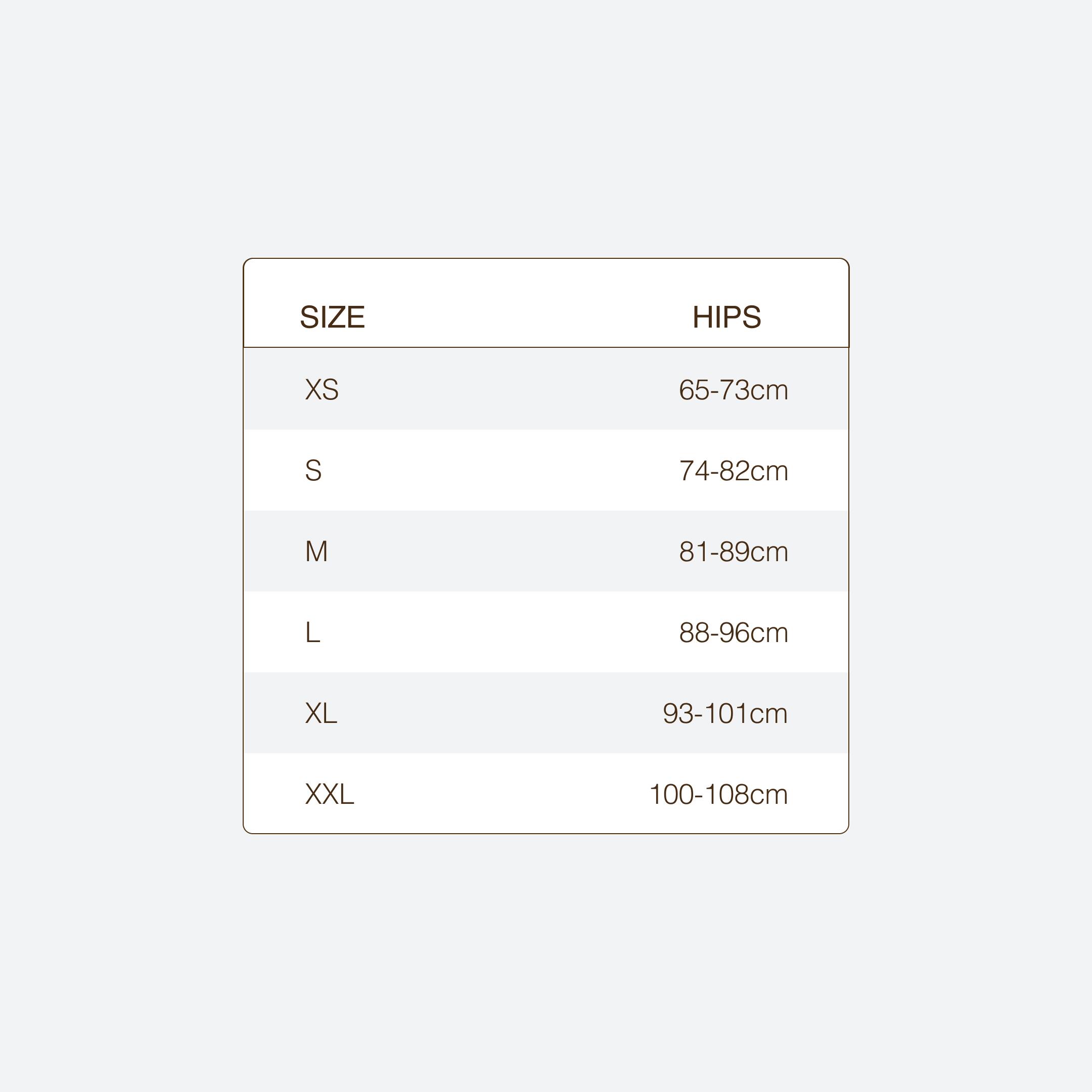Select the L size label
This screenshot has width=1092, height=1092.
[x=312, y=632]
